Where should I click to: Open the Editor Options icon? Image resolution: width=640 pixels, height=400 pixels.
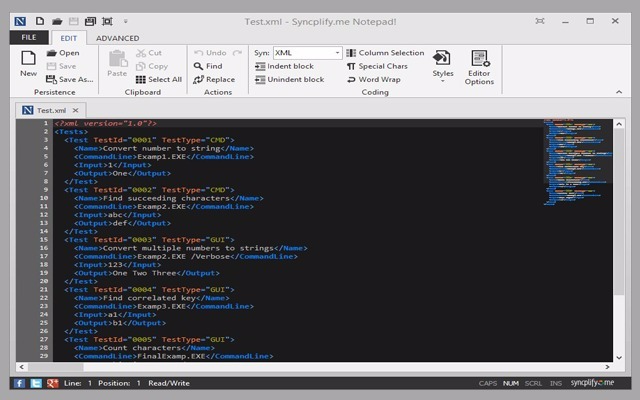click(x=479, y=60)
